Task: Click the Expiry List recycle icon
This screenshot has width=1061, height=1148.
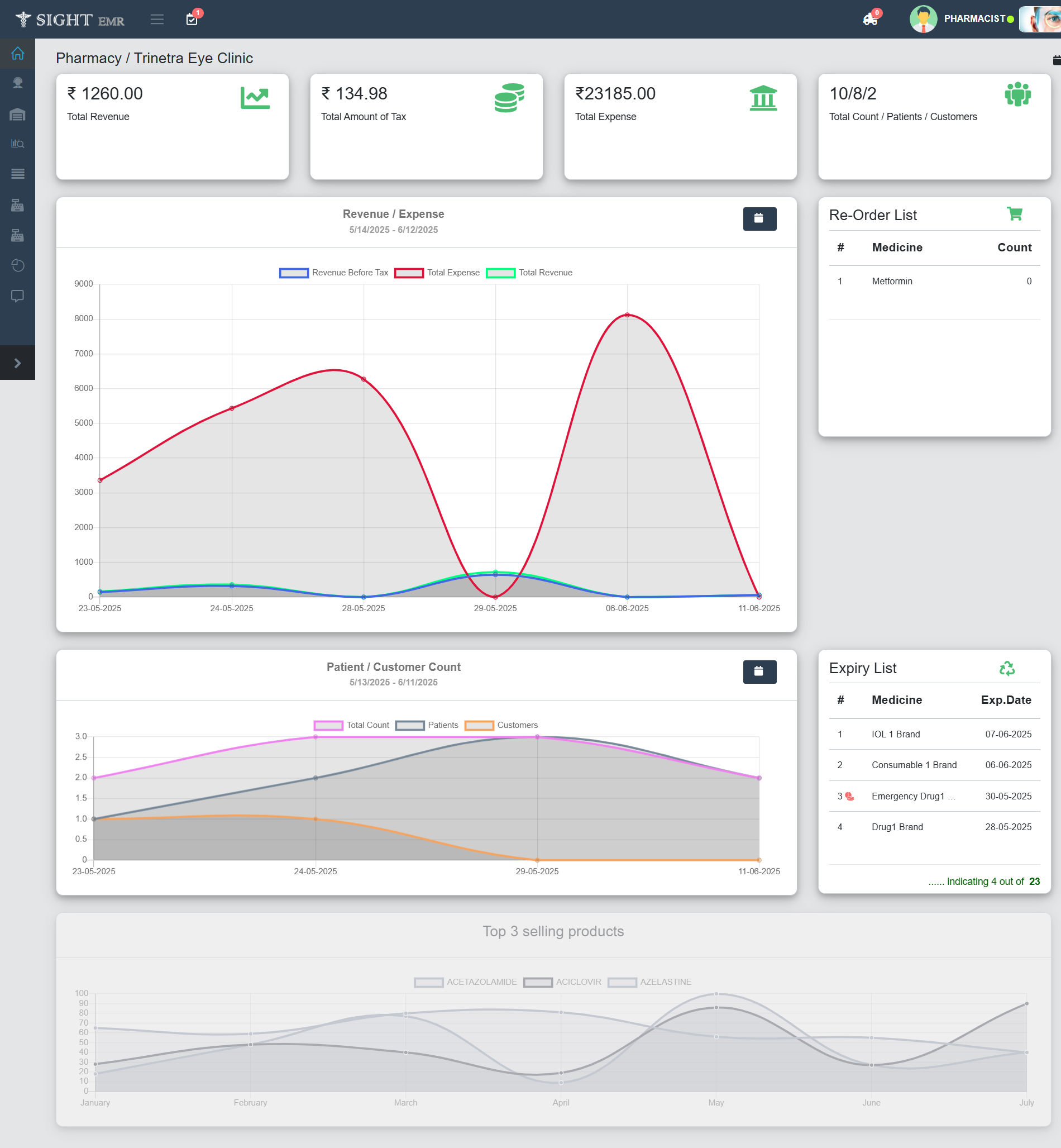Action: [x=1006, y=668]
